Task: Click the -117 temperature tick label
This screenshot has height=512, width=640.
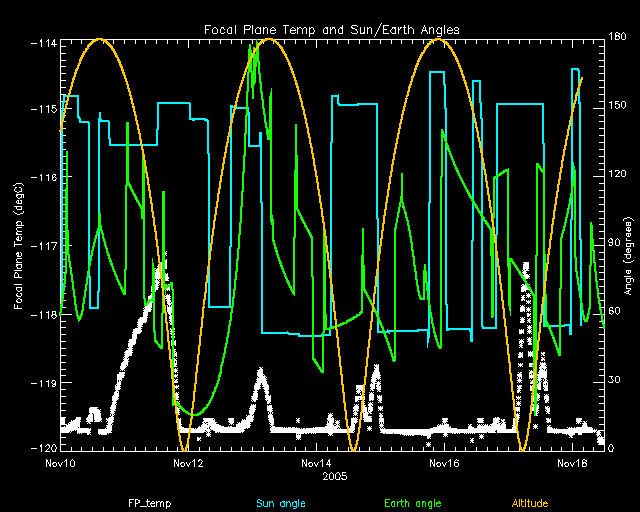Action: point(42,245)
